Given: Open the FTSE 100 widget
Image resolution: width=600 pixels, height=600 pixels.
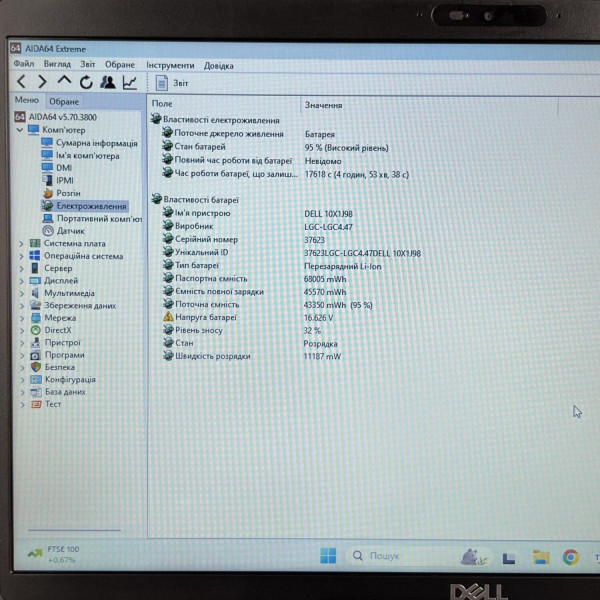Looking at the screenshot, I should pos(53,554).
